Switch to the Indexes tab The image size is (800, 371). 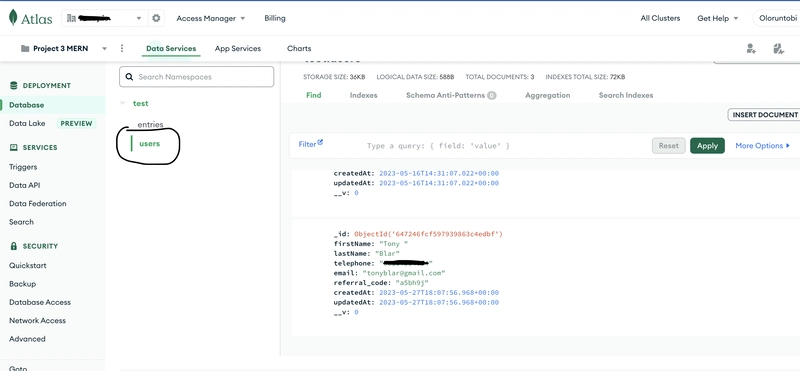tap(363, 95)
